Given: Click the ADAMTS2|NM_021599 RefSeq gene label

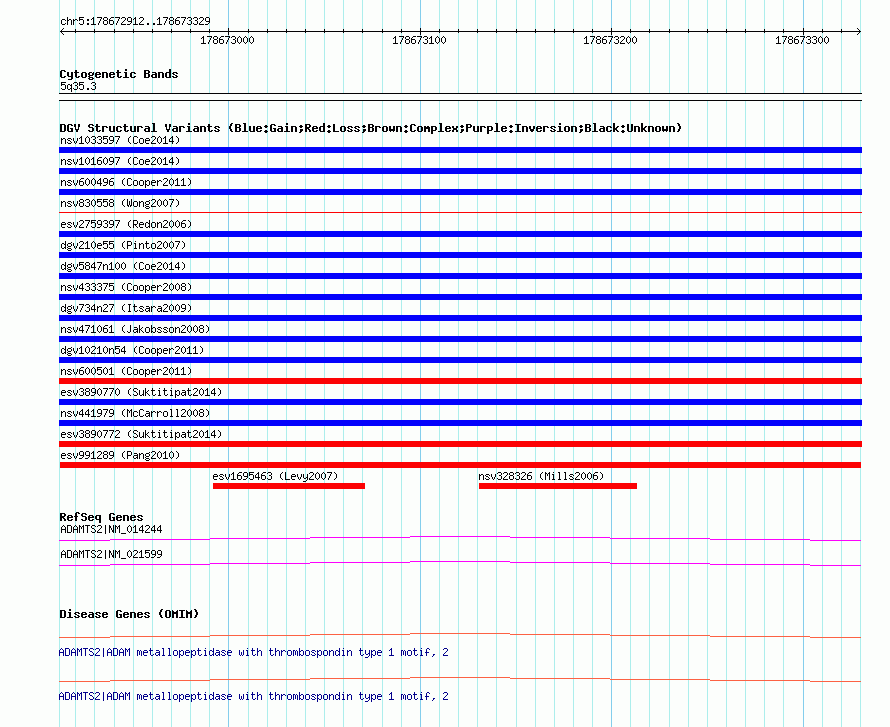Looking at the screenshot, I should [111, 554].
